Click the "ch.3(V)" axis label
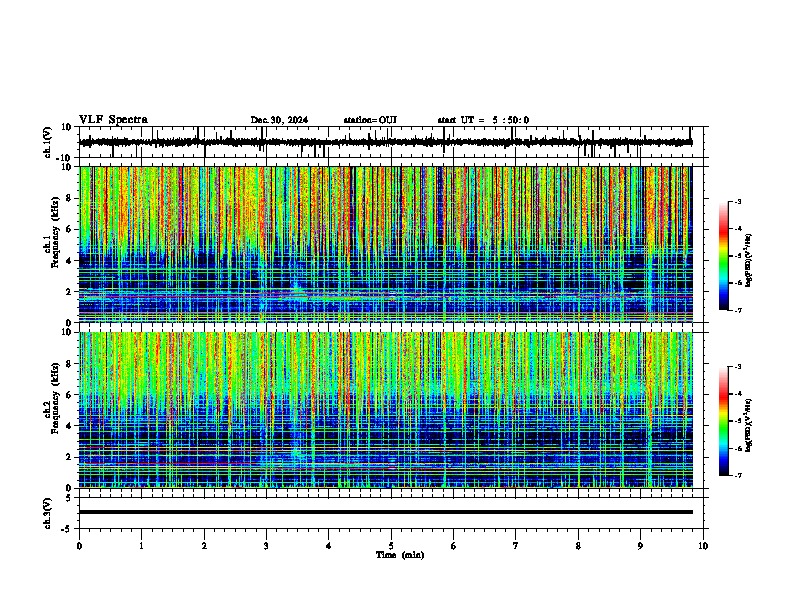 [x=48, y=513]
